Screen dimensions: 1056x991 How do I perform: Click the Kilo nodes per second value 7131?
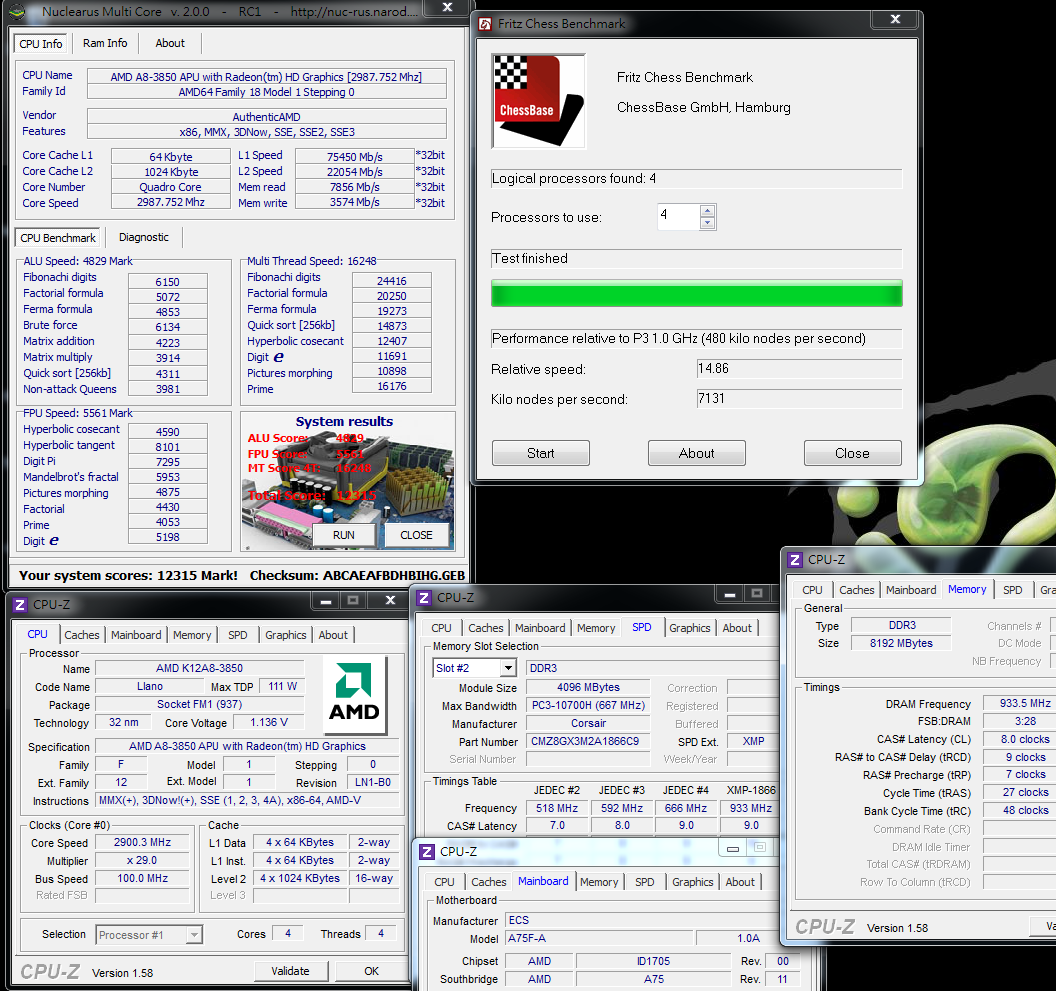799,399
